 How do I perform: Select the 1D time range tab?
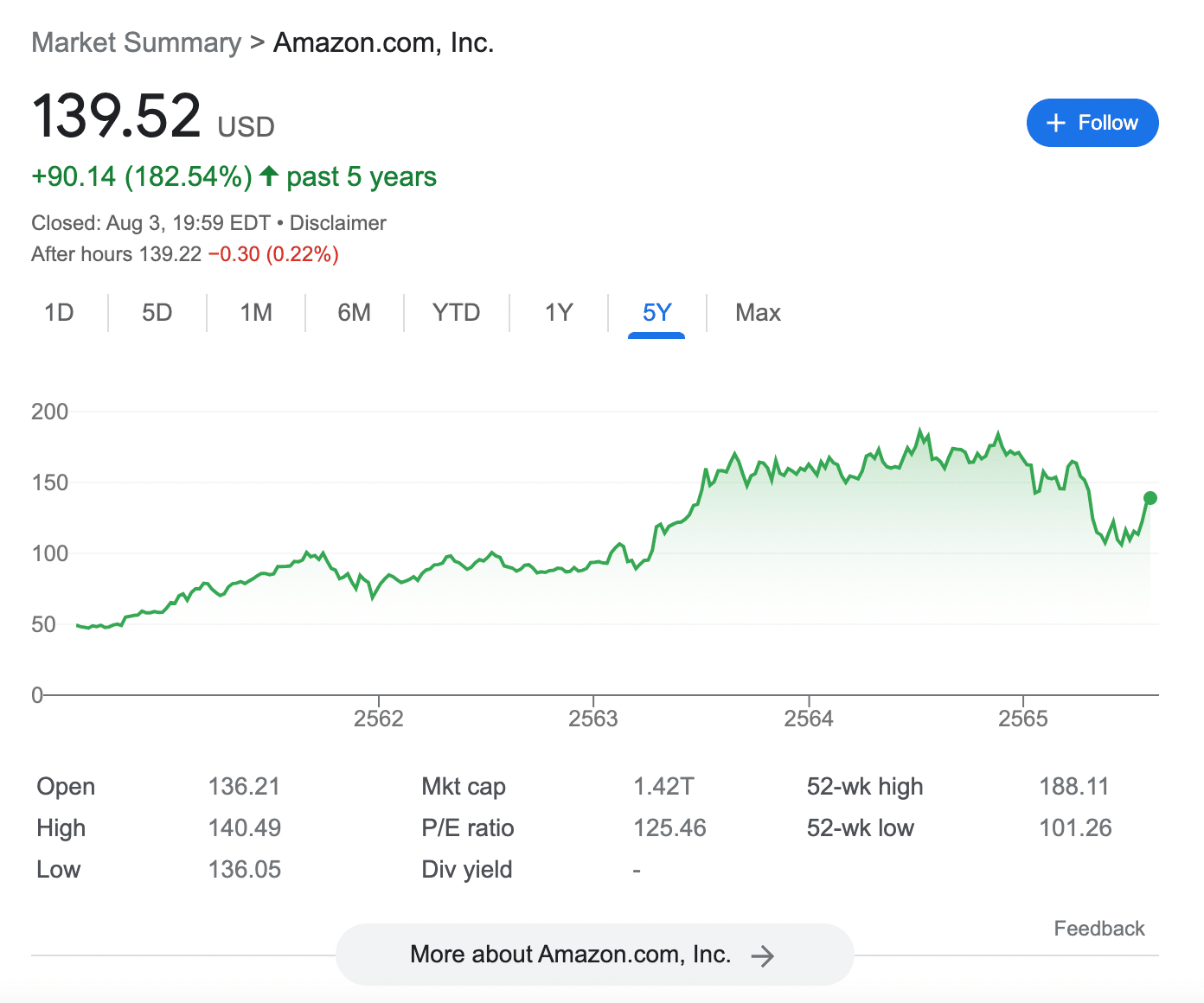[59, 312]
